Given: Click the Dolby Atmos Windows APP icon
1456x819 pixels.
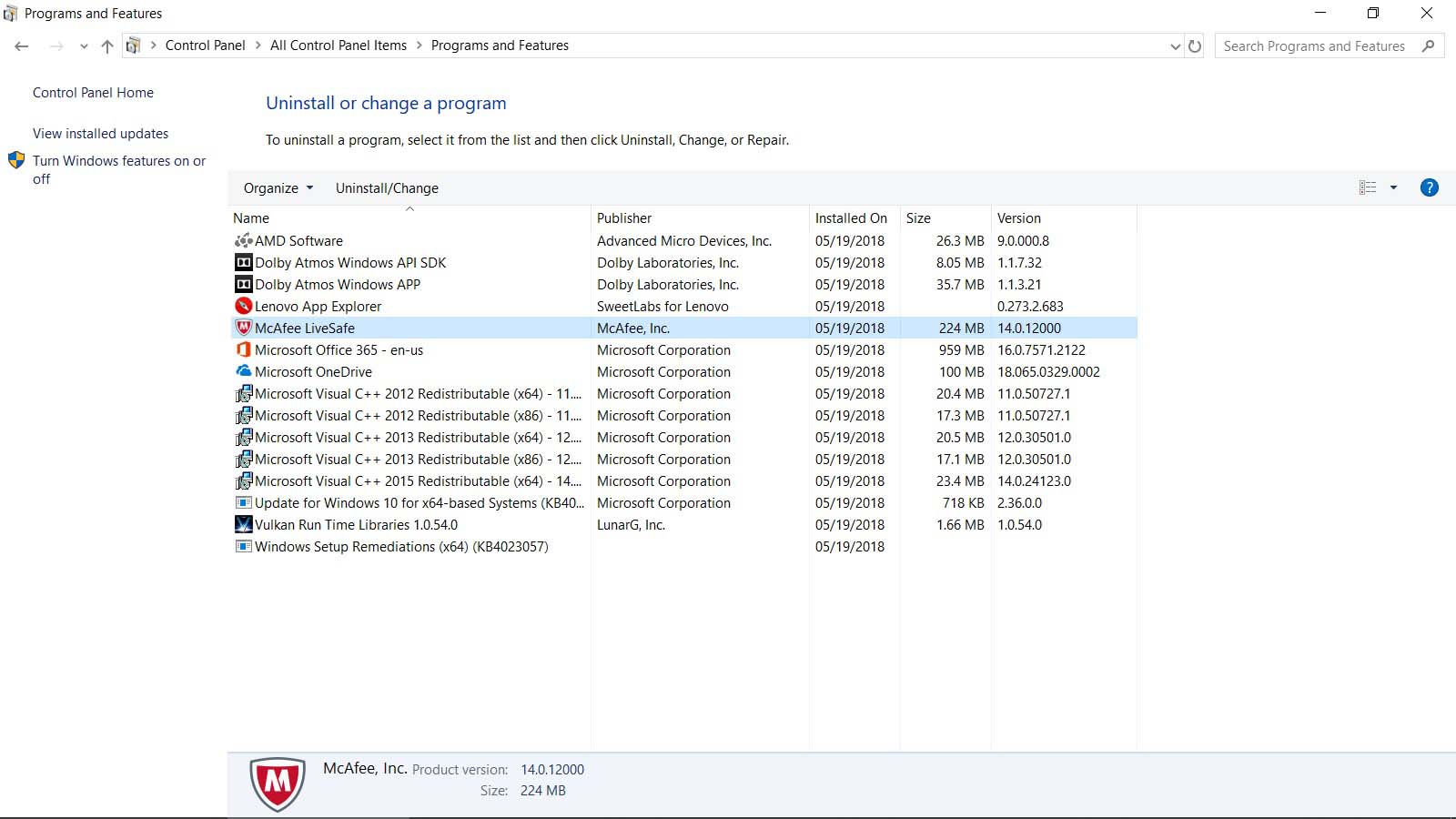Looking at the screenshot, I should pos(244,285).
